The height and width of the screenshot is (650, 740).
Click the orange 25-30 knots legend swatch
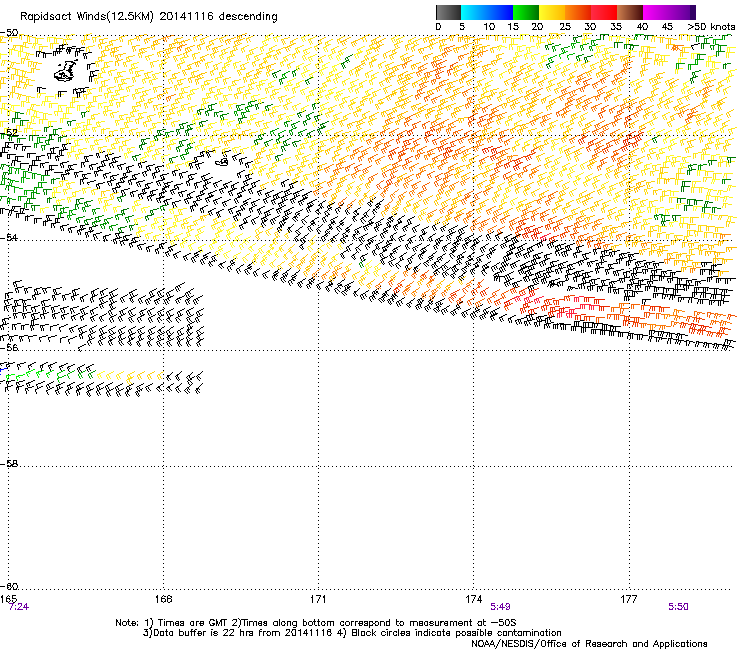click(578, 12)
